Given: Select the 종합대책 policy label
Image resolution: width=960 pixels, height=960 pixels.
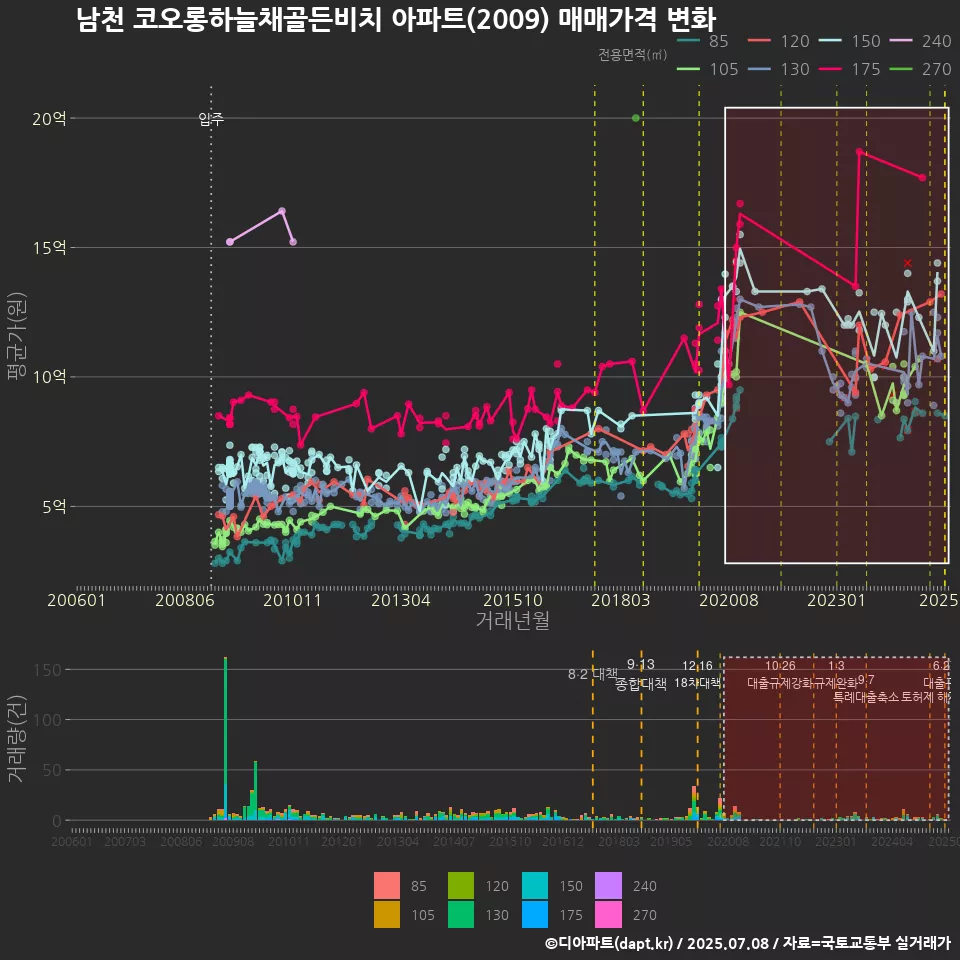Looking at the screenshot, I should point(641,684).
